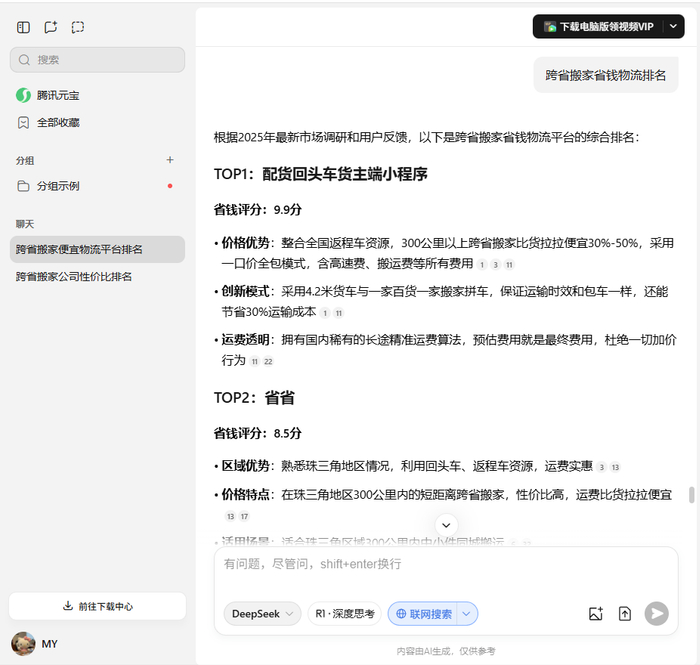Click 下载电脑版领视频VIP button
Viewport: 700px width, 665px height.
click(598, 26)
